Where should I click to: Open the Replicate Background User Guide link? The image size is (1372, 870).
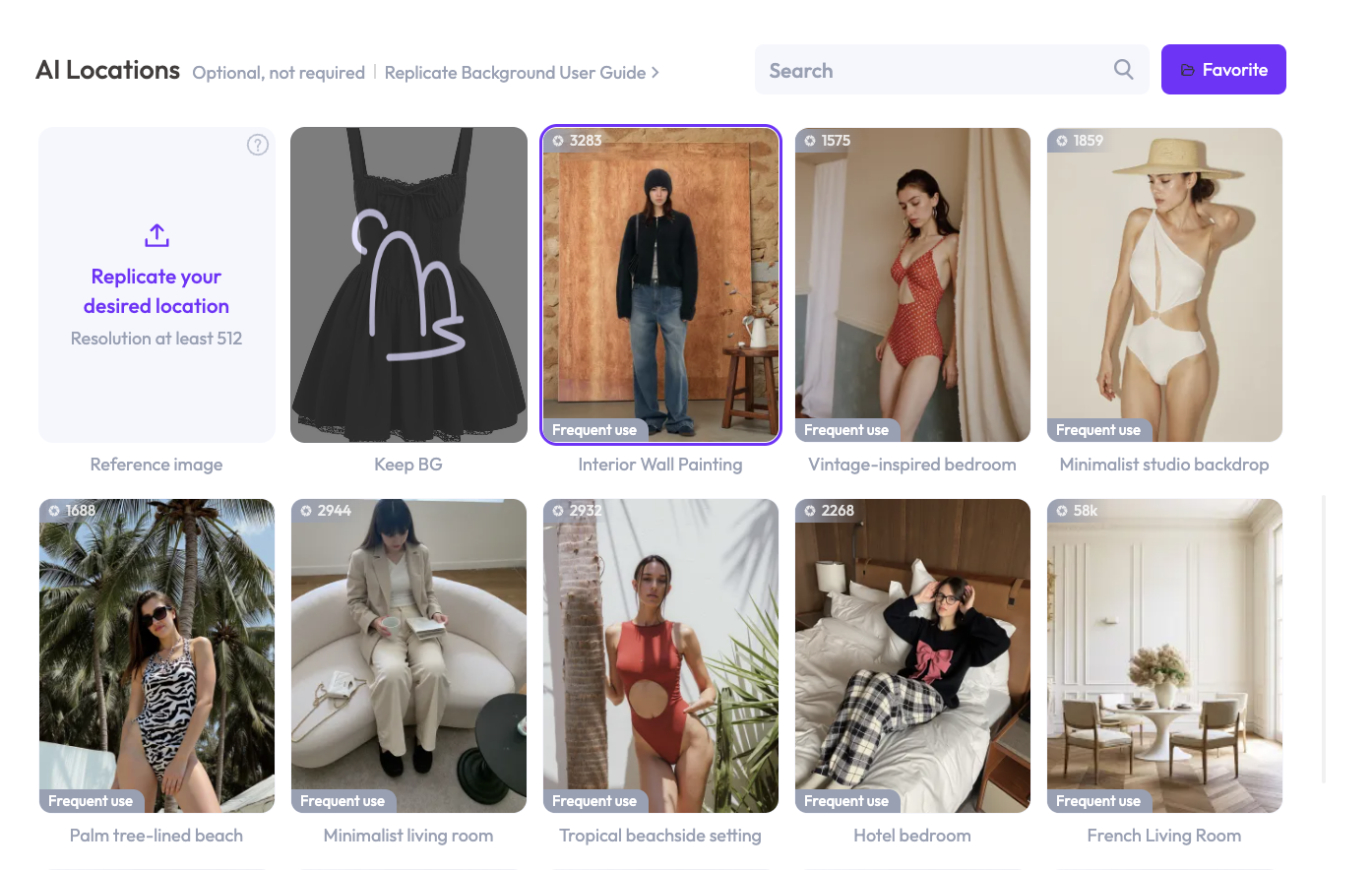tap(522, 73)
